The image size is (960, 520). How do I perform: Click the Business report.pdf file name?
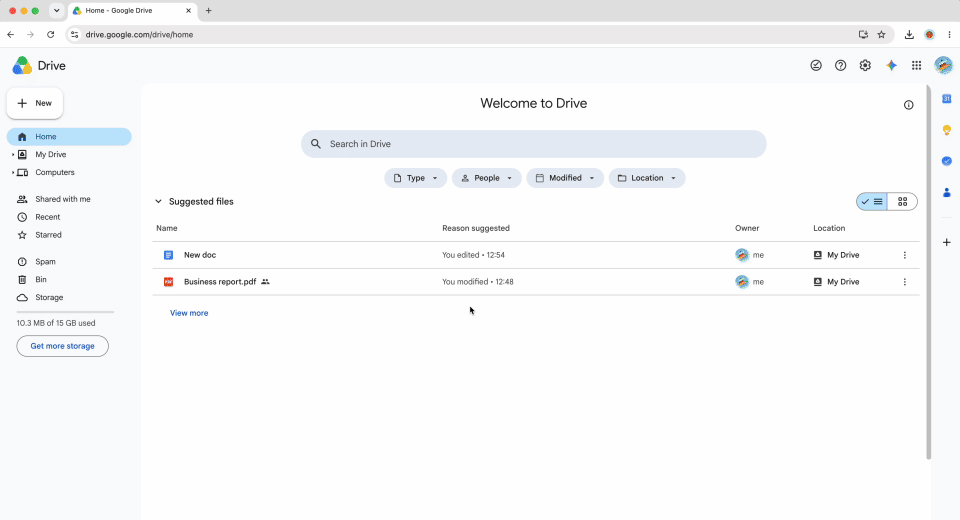point(220,282)
